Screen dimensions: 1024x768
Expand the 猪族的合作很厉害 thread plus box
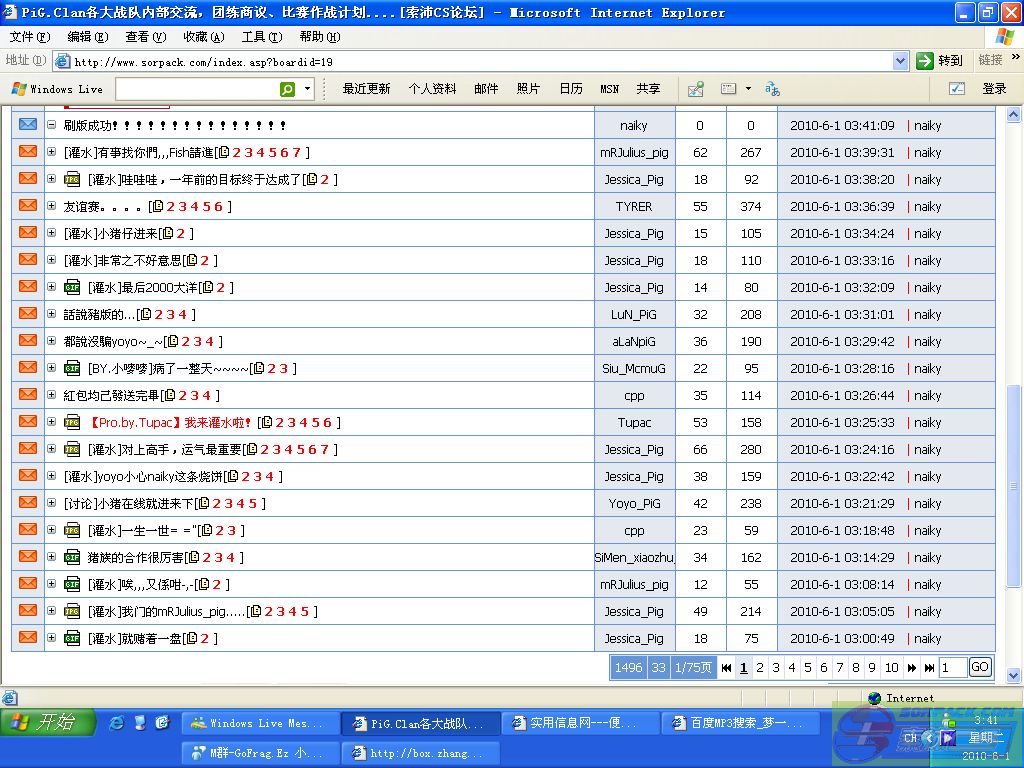51,557
